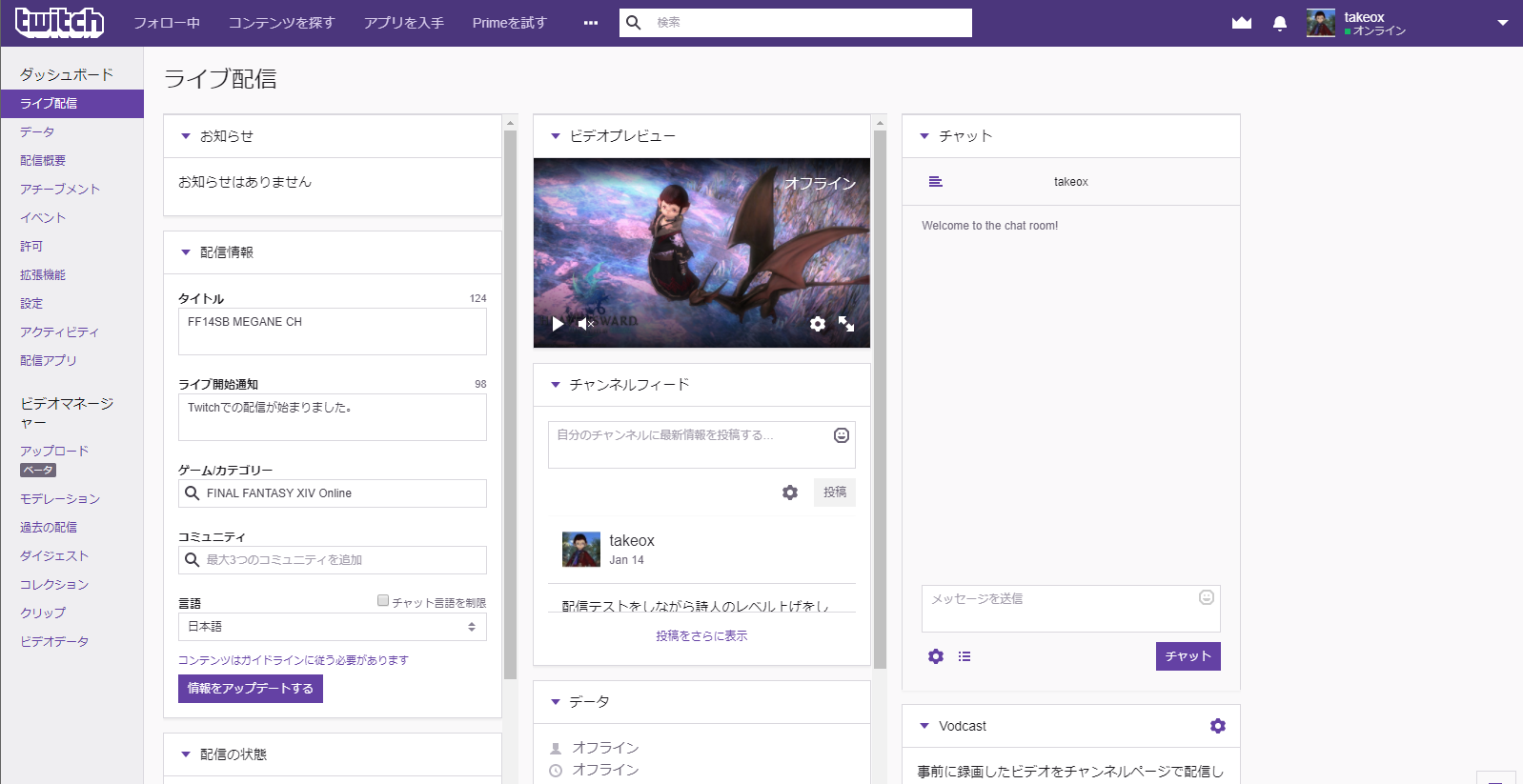Click game category search icon
This screenshot has height=784, width=1523.
192,493
